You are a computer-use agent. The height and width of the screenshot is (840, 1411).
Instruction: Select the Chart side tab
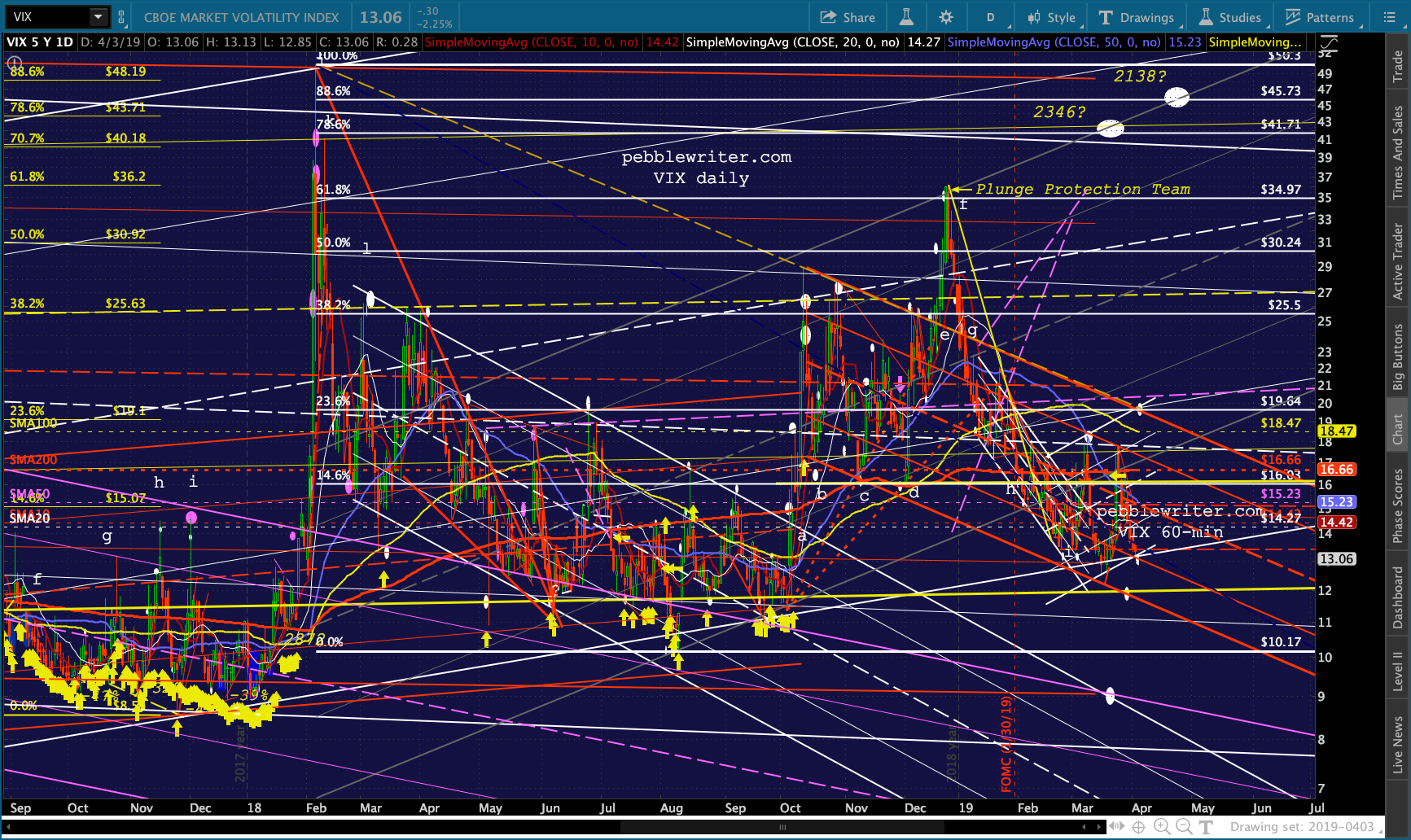[1398, 429]
